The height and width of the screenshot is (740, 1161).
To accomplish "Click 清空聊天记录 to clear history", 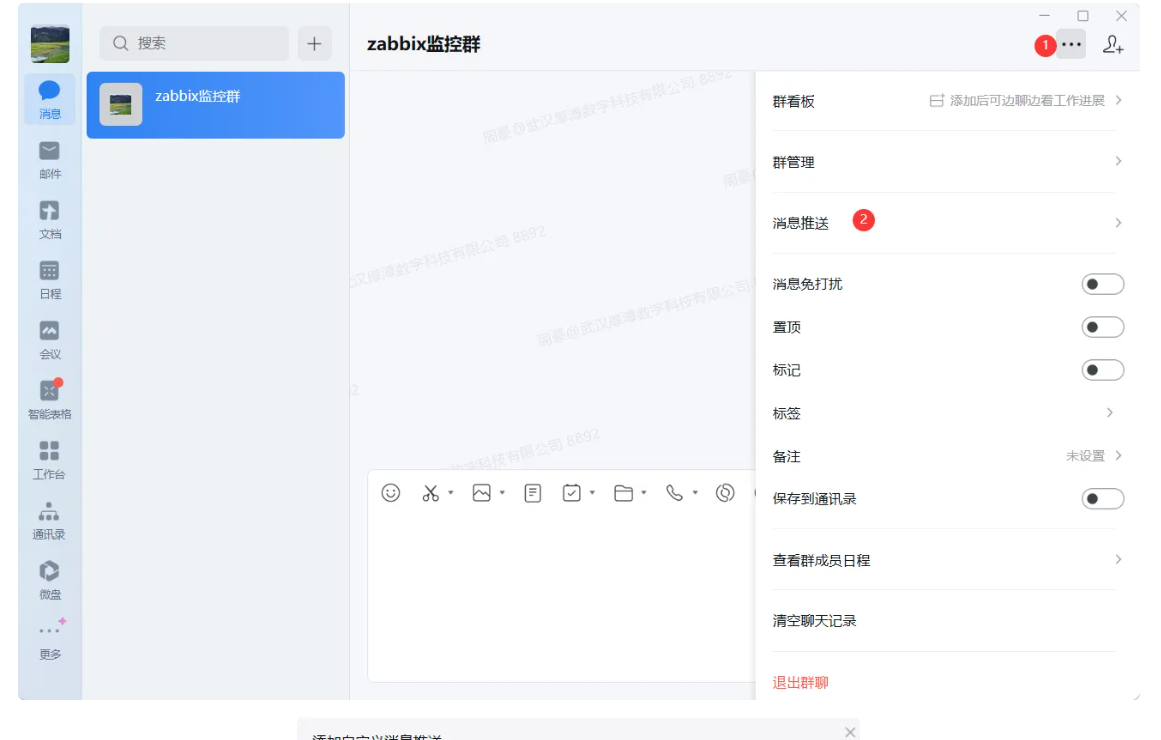I will pyautogui.click(x=814, y=621).
